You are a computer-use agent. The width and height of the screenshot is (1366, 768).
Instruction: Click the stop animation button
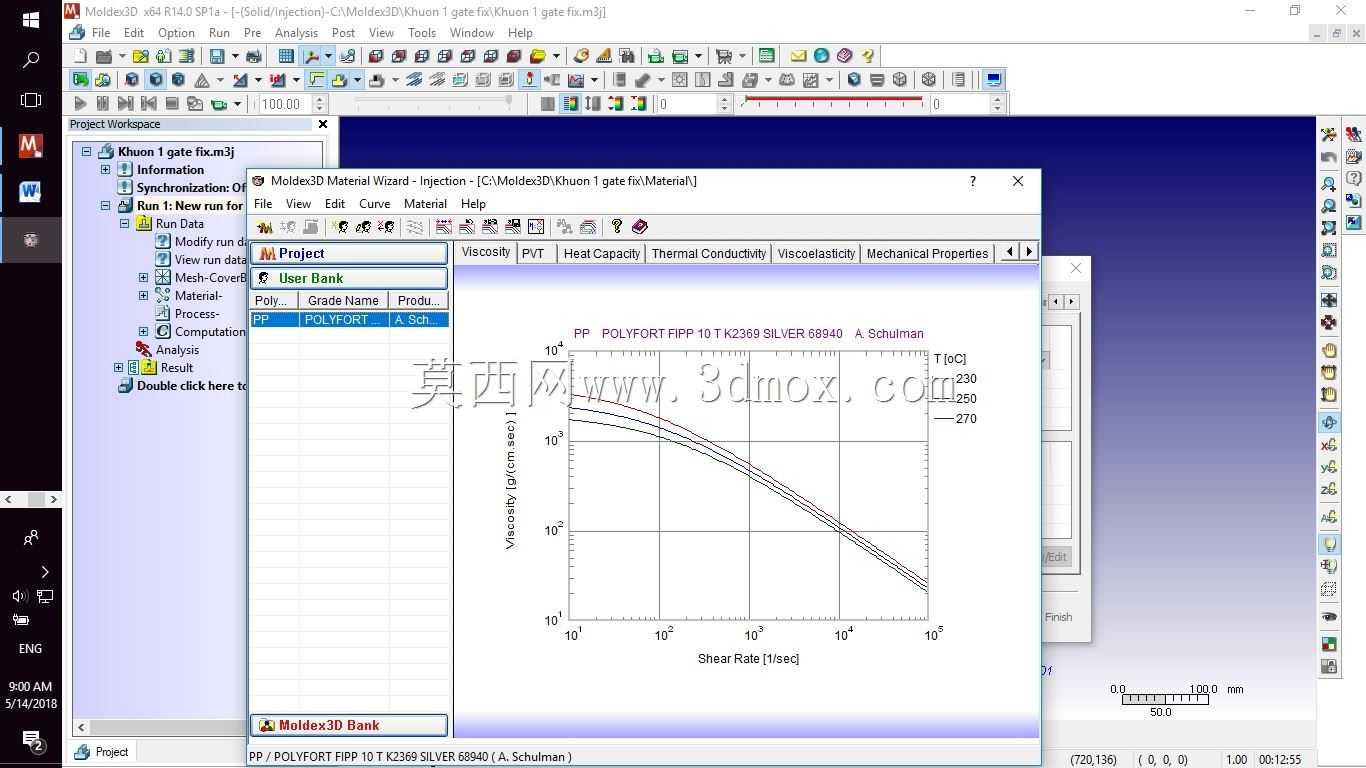[172, 103]
